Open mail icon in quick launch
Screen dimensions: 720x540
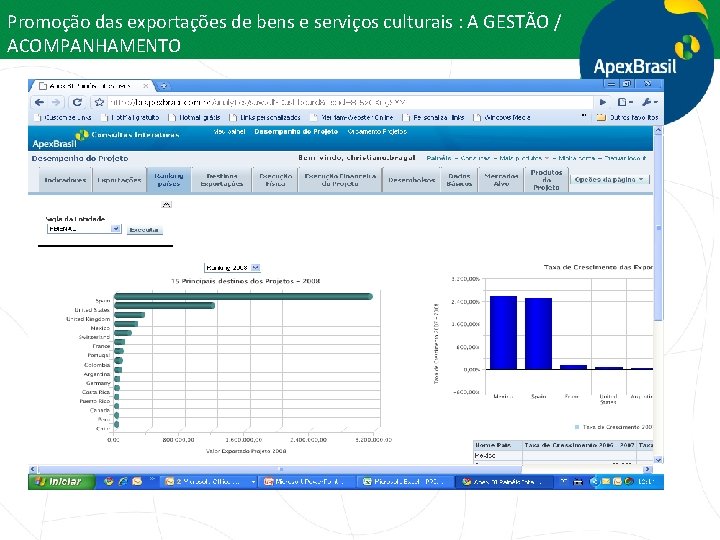[x=137, y=481]
